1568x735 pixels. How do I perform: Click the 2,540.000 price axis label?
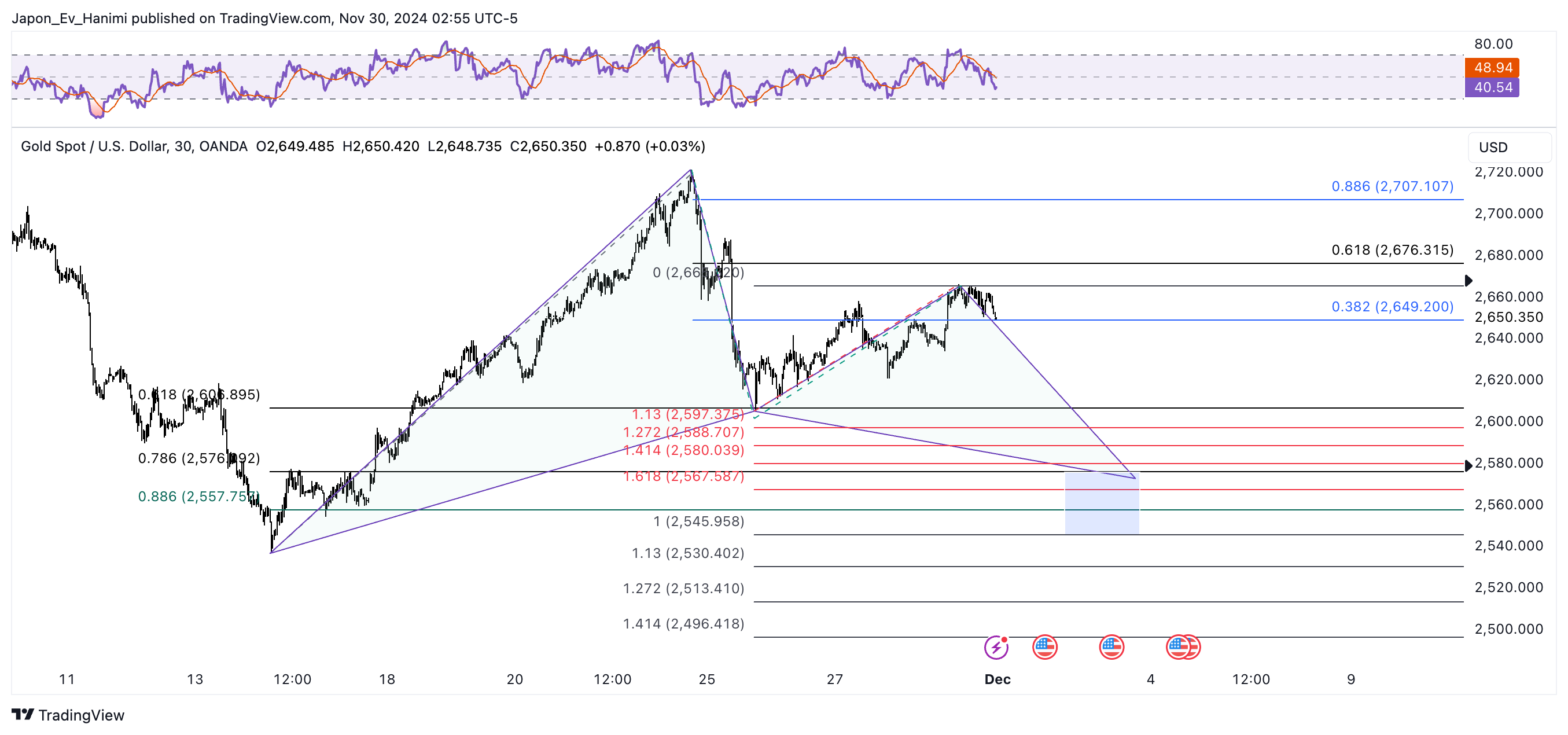pyautogui.click(x=1508, y=546)
